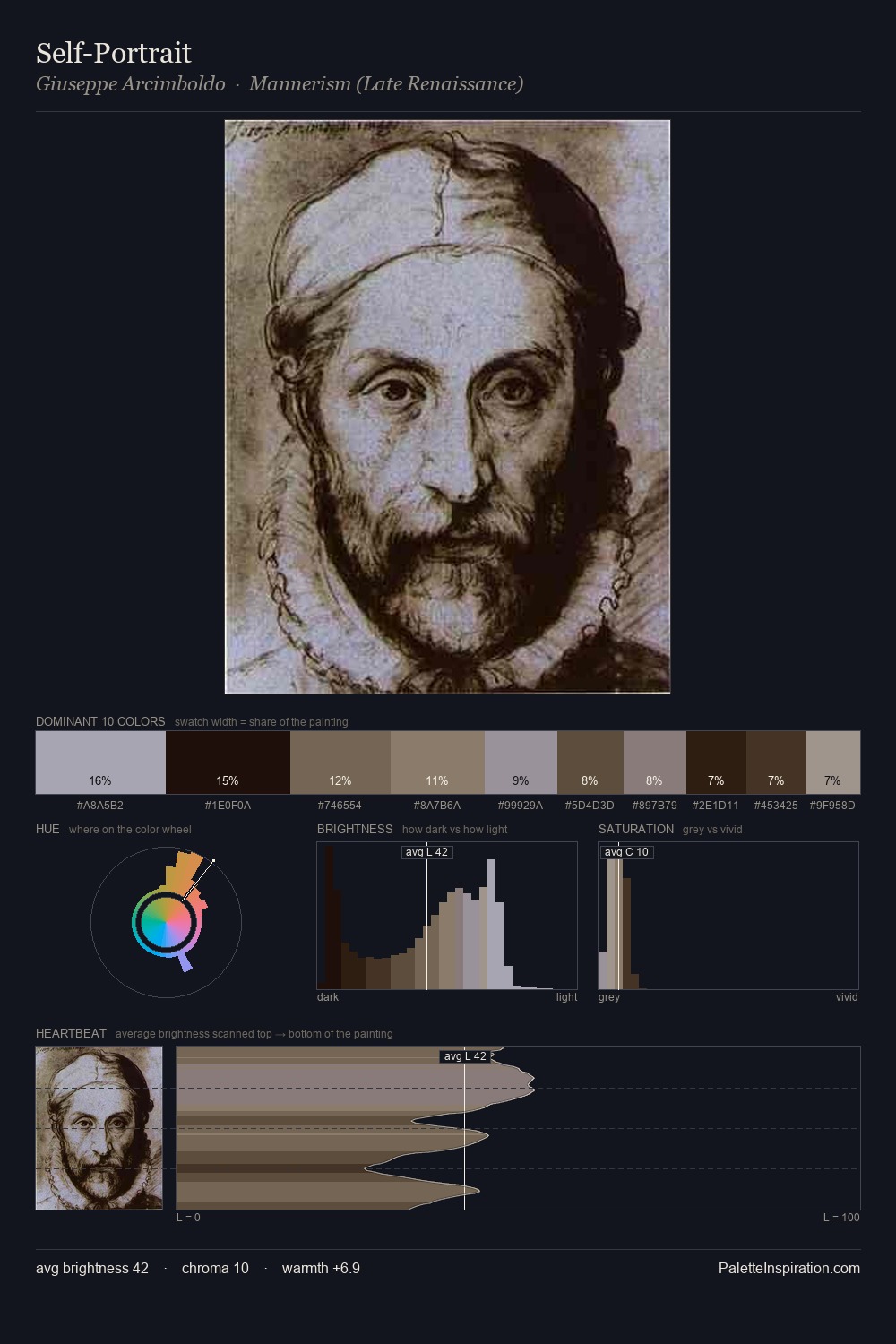Click the 'vivid' axis label

[x=847, y=997]
